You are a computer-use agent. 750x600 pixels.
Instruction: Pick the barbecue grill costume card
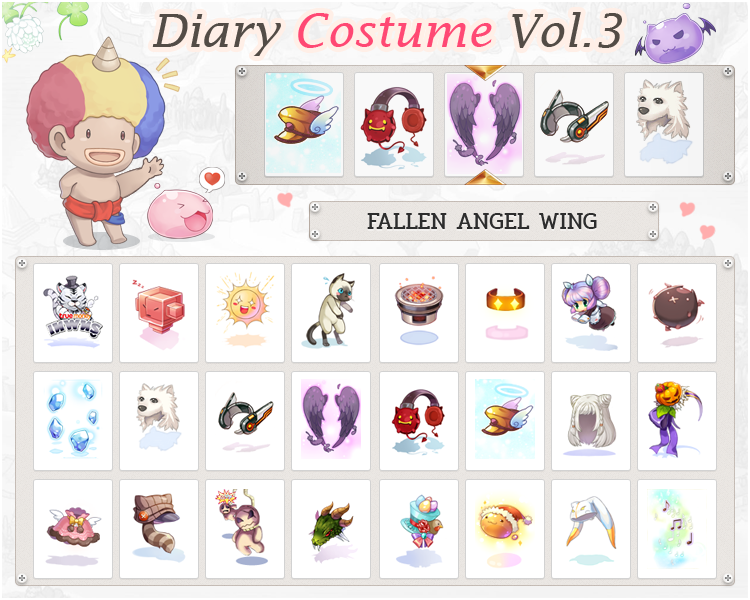tap(419, 312)
